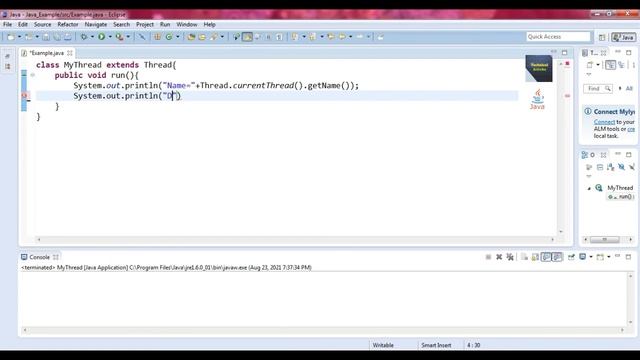This screenshot has height=360, width=640.
Task: Click in the Quick Access field
Action: [x=558, y=37]
